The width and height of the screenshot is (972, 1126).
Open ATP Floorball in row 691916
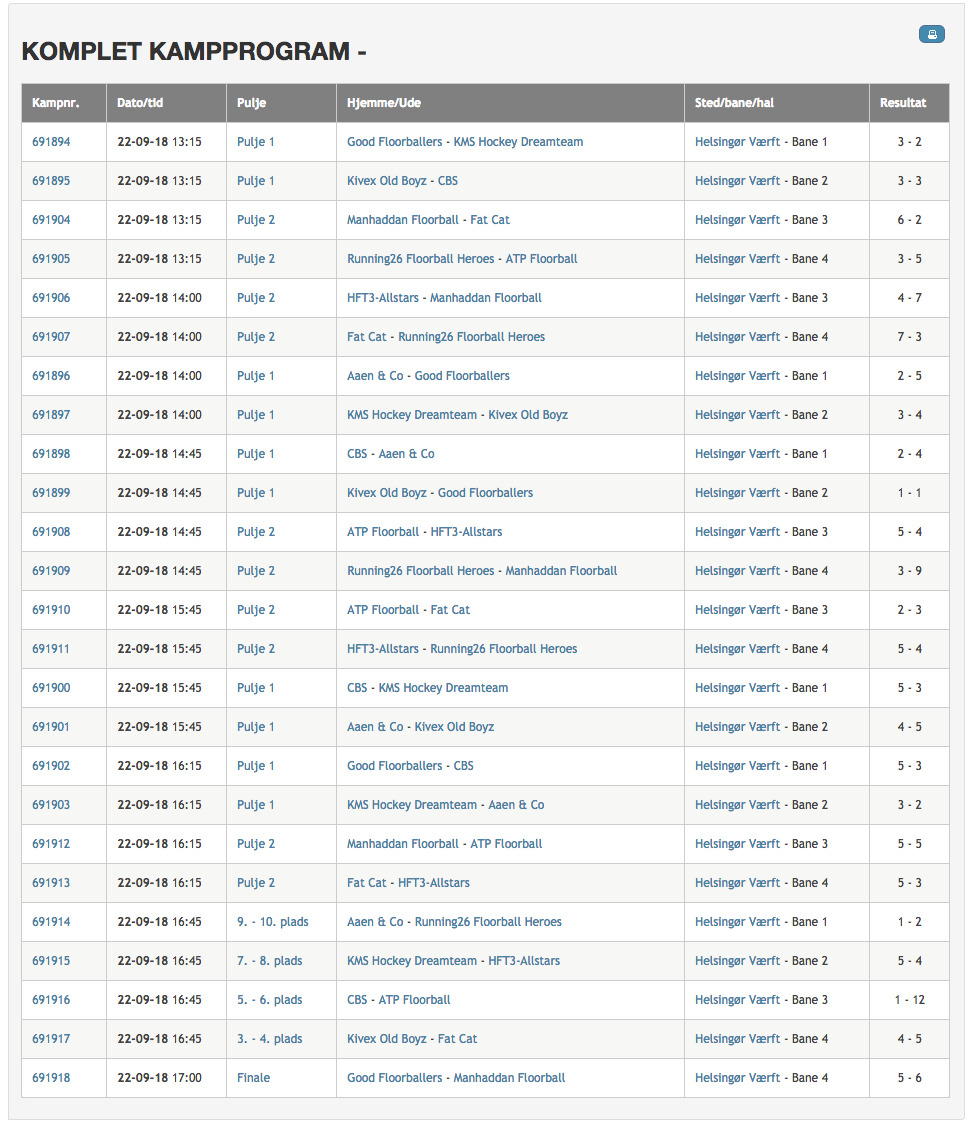click(414, 1000)
